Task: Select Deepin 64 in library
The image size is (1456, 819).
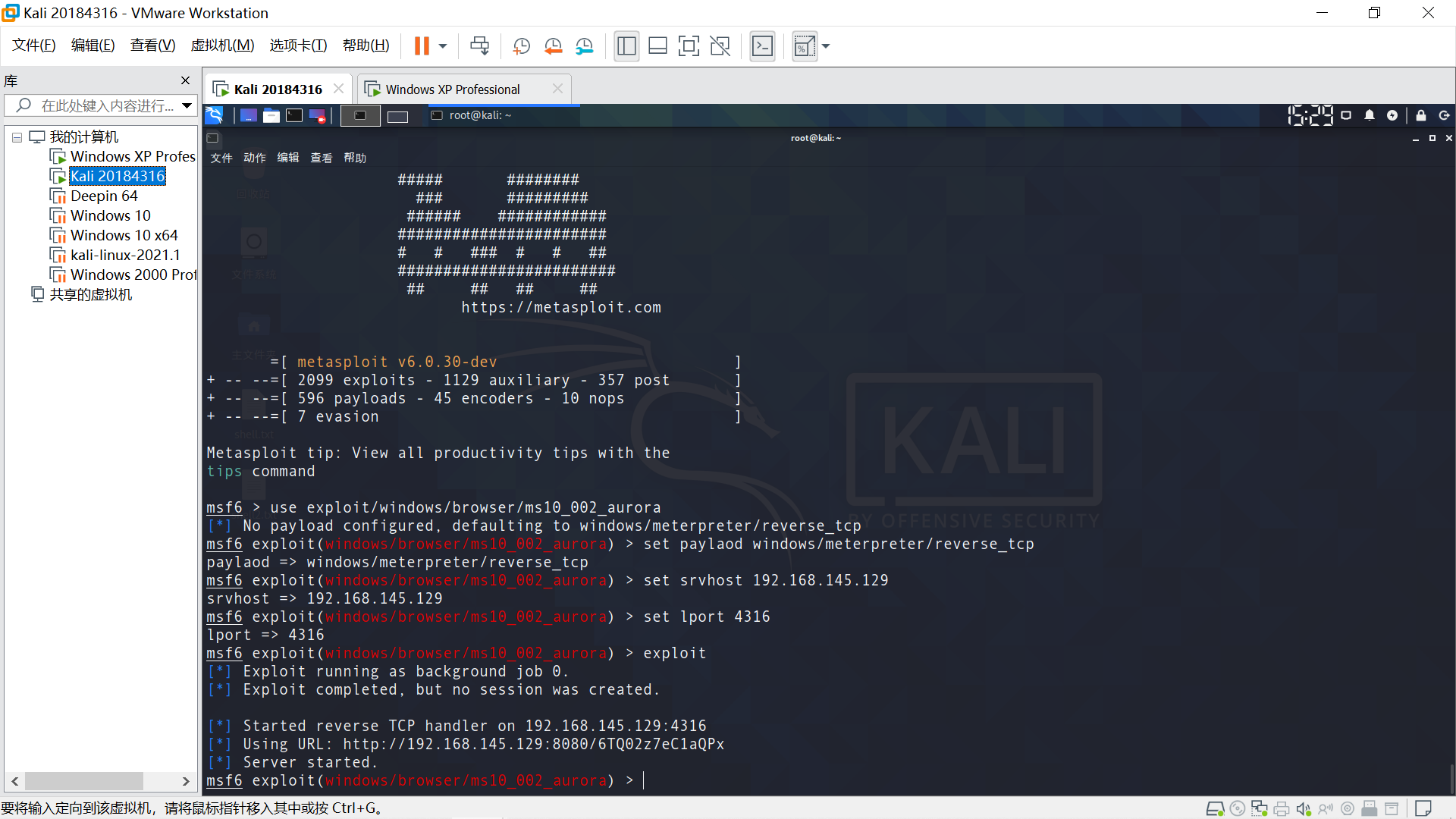Action: (104, 196)
